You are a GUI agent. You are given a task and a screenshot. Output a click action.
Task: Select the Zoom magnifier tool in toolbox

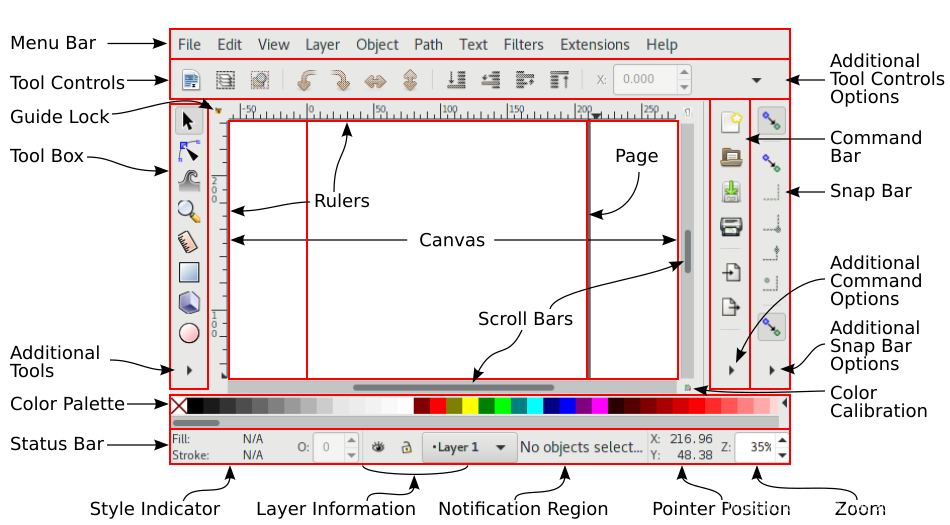click(x=189, y=211)
